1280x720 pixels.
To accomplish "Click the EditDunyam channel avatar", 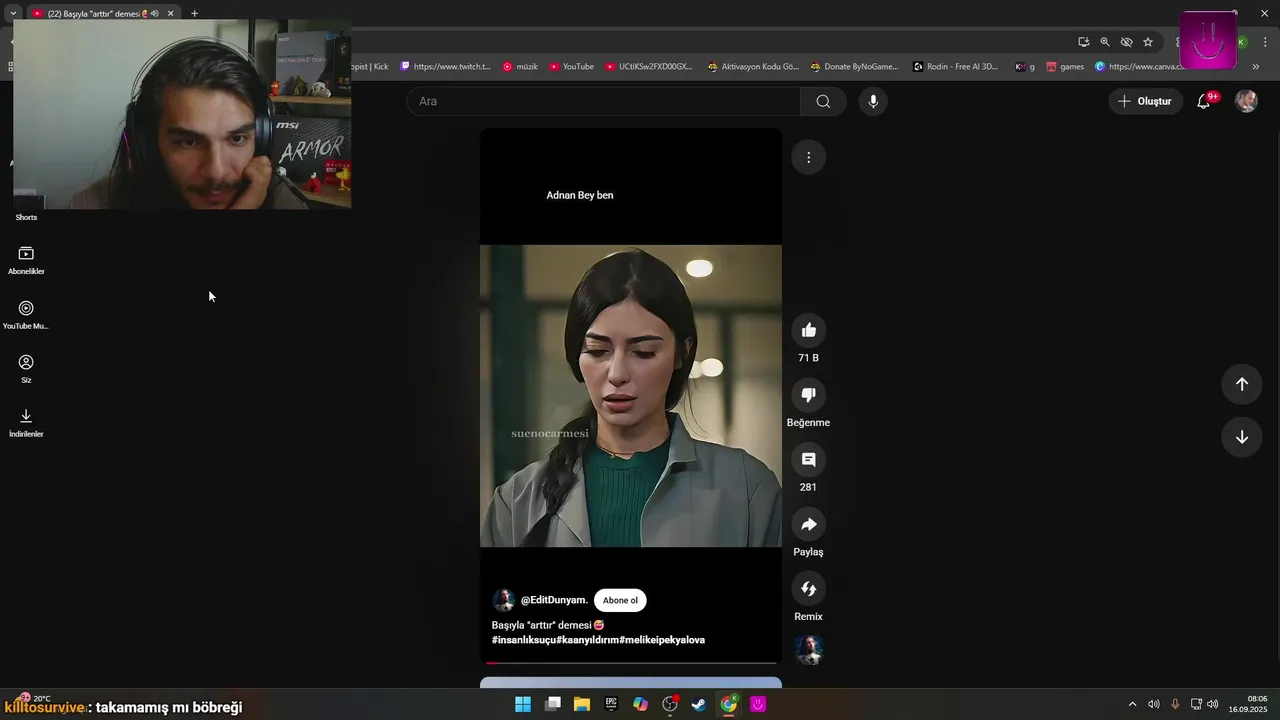I will [504, 600].
